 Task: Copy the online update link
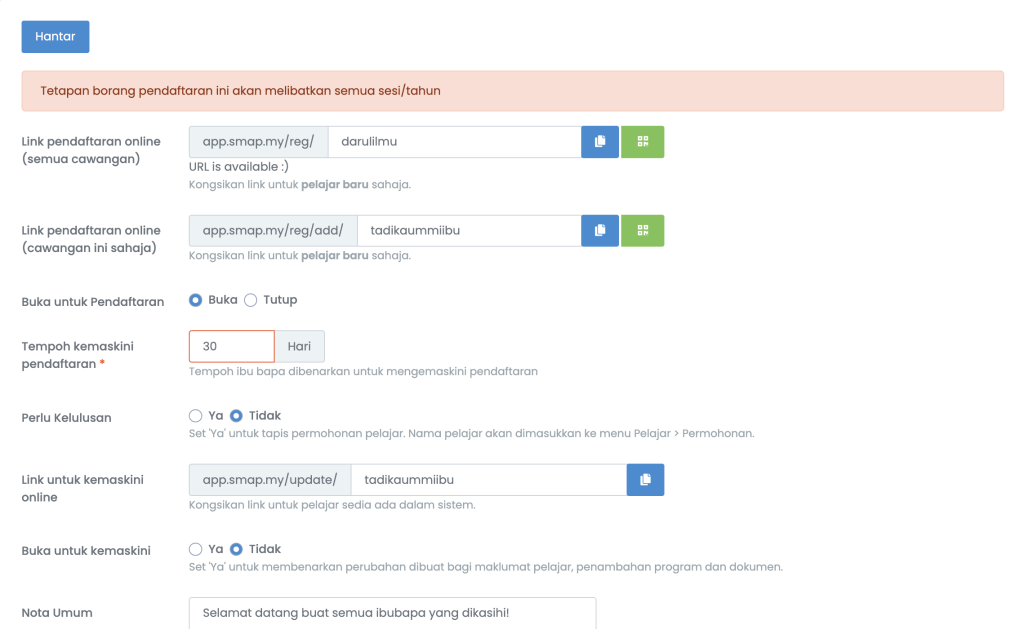tap(645, 480)
